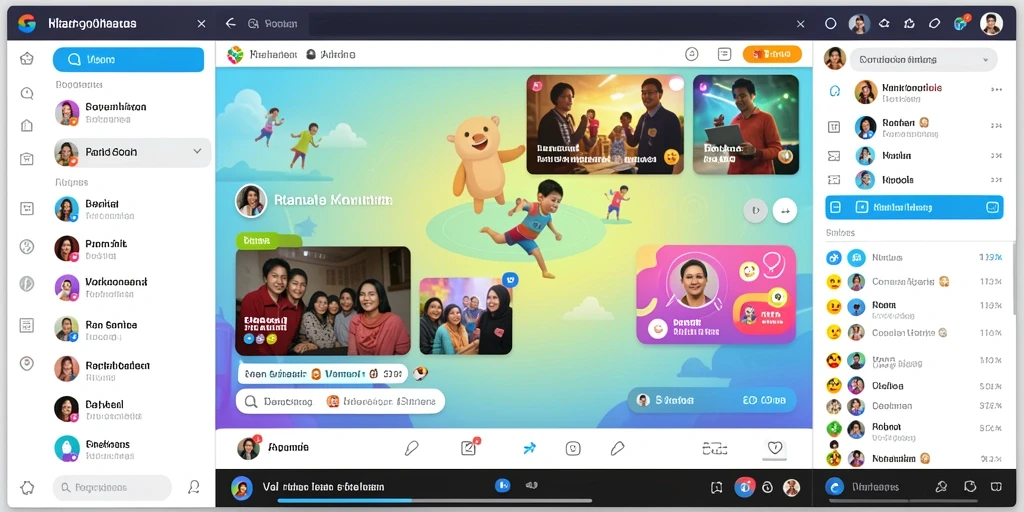
Task: Click the person icon next to the lower-left search box
Action: click(193, 487)
